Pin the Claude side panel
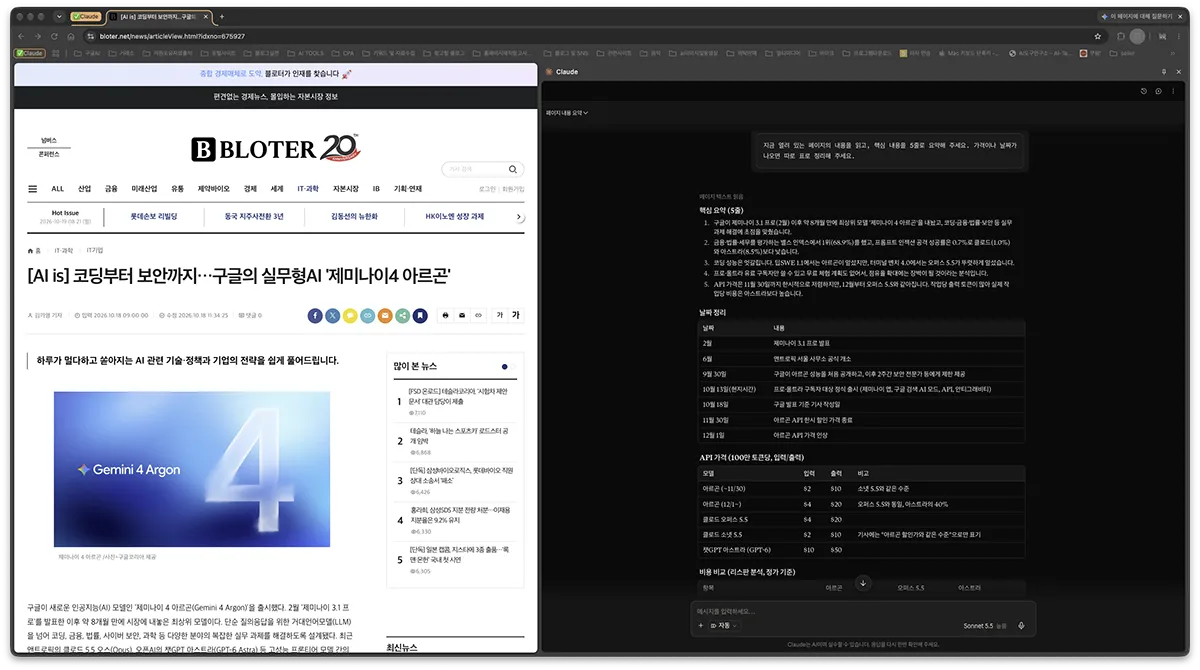Screen dimensions: 1200x670 [x=1163, y=72]
